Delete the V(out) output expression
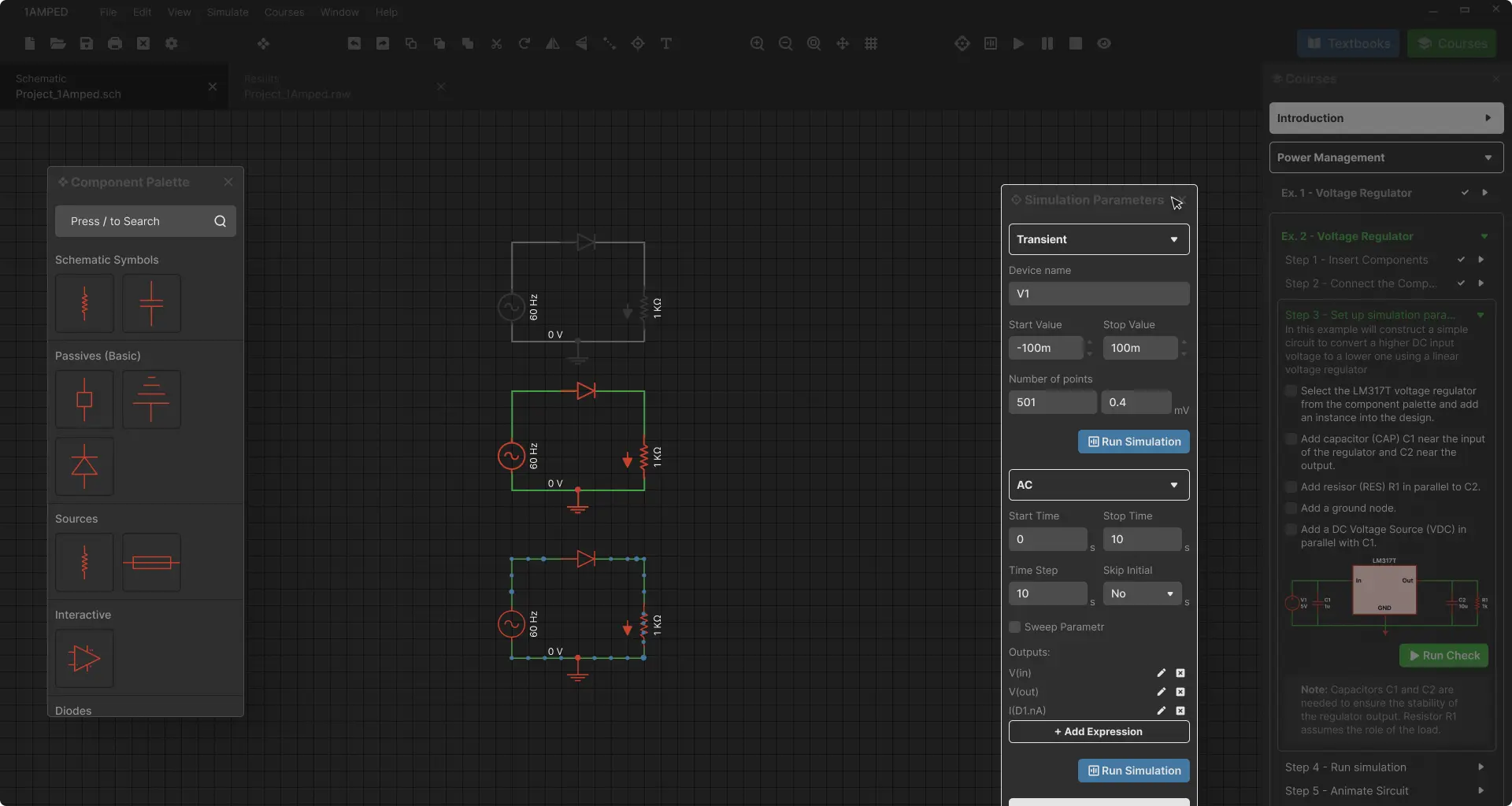Image resolution: width=1512 pixels, height=806 pixels. [x=1180, y=692]
